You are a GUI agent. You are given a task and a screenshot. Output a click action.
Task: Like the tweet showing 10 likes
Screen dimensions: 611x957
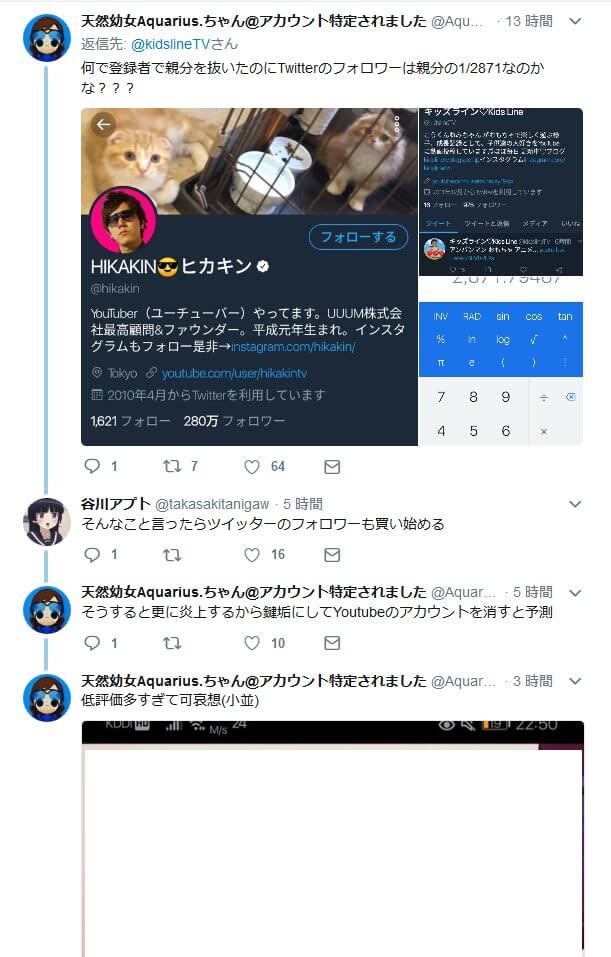pos(252,643)
